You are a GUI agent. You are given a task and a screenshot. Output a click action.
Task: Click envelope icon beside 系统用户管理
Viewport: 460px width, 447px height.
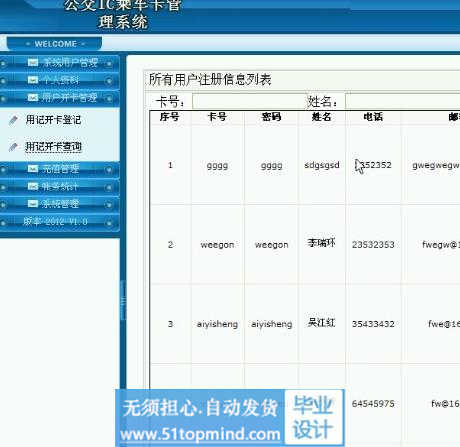[33, 62]
